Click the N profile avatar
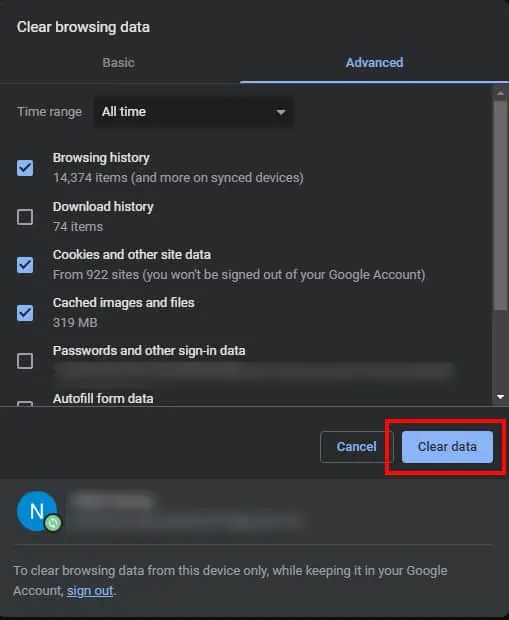Image resolution: width=509 pixels, height=620 pixels. point(37,511)
